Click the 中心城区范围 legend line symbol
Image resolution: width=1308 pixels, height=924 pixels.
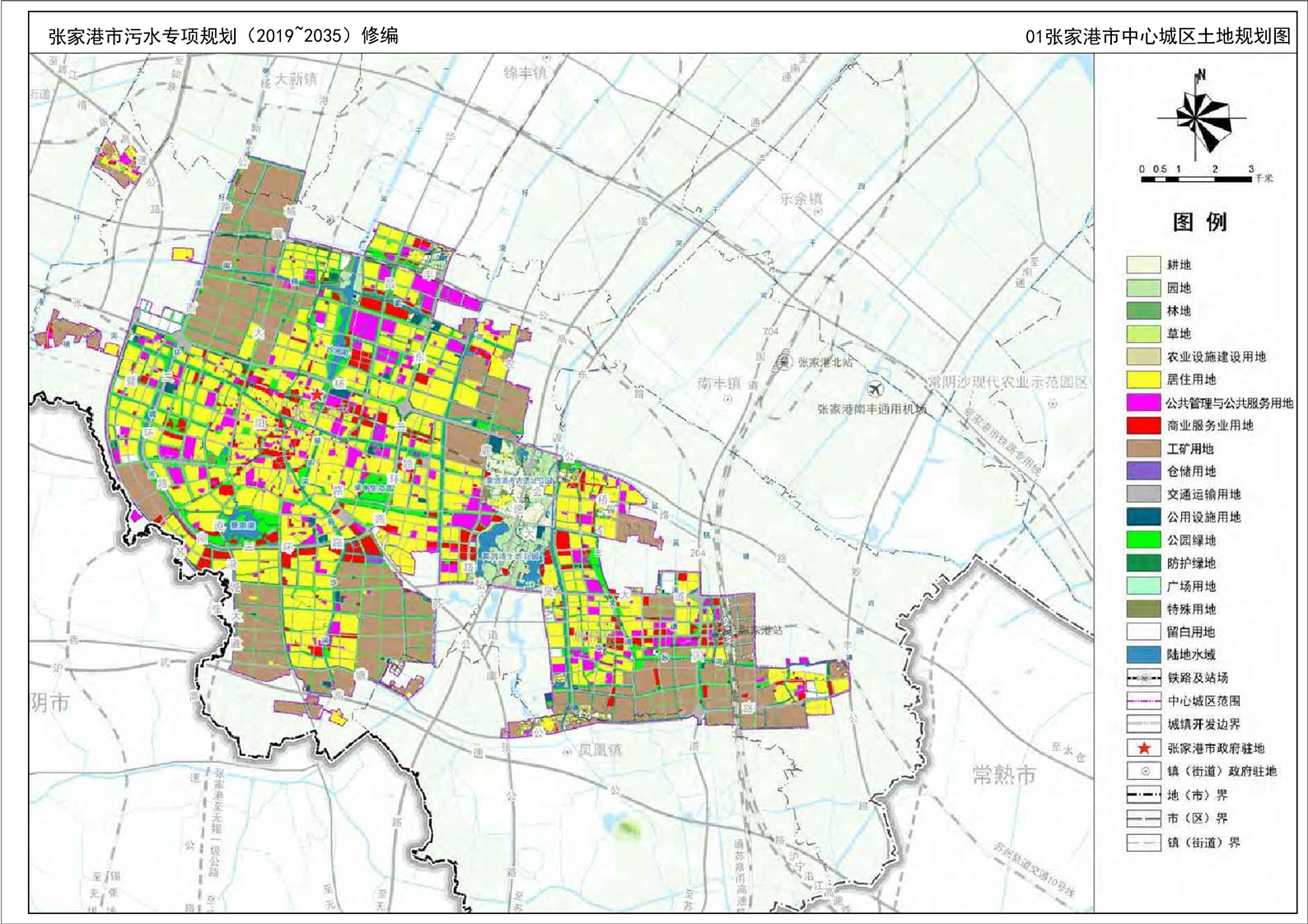click(x=1143, y=701)
